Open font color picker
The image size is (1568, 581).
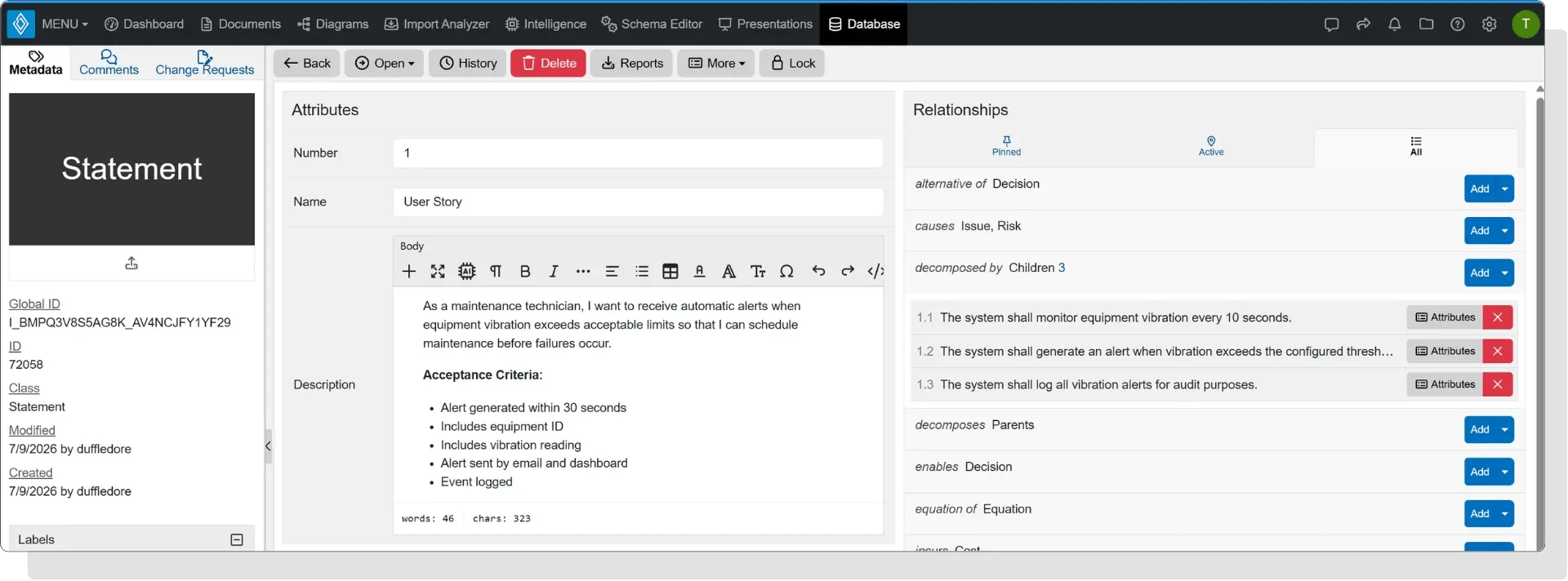click(x=699, y=272)
